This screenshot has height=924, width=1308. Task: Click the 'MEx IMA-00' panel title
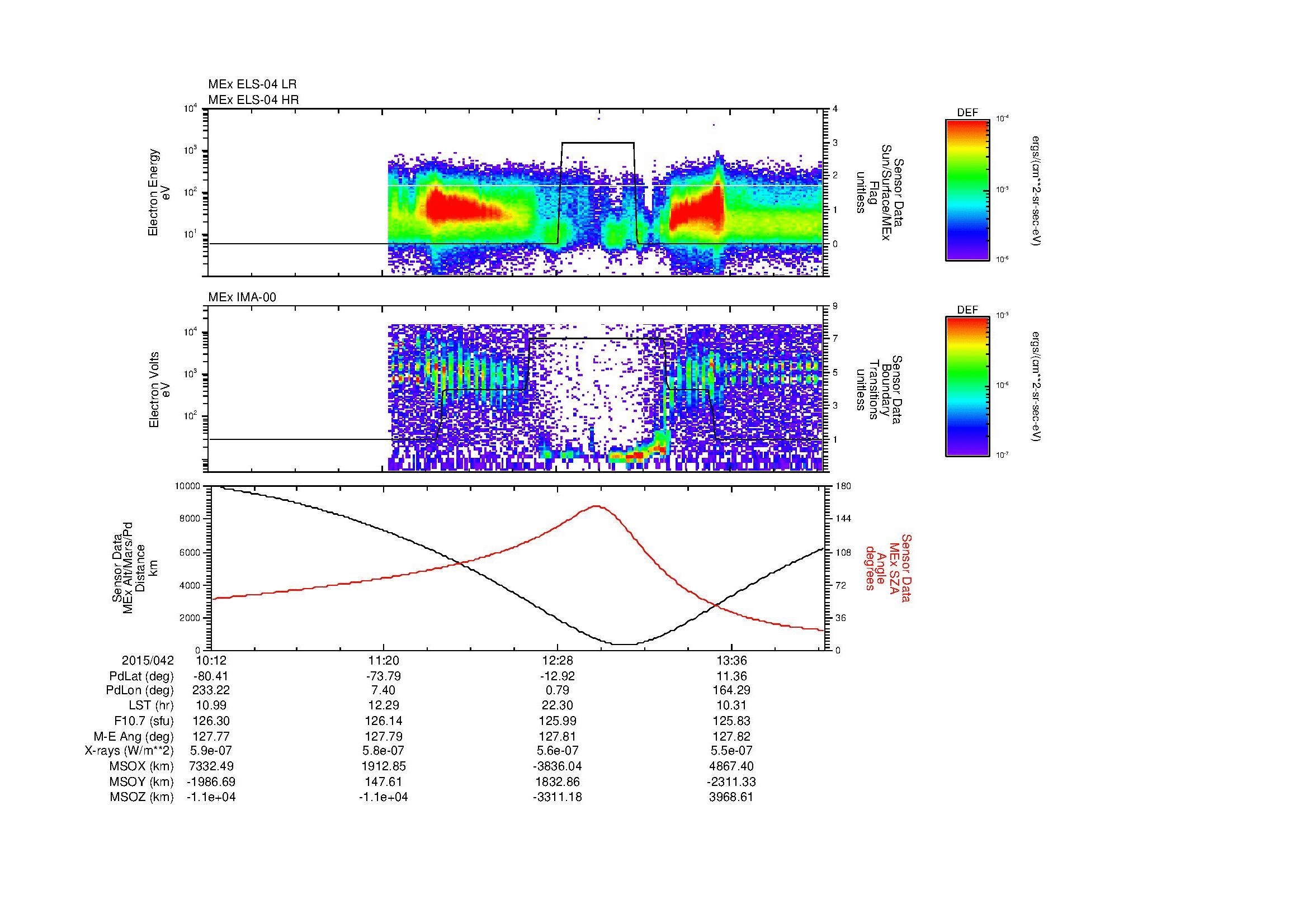242,297
